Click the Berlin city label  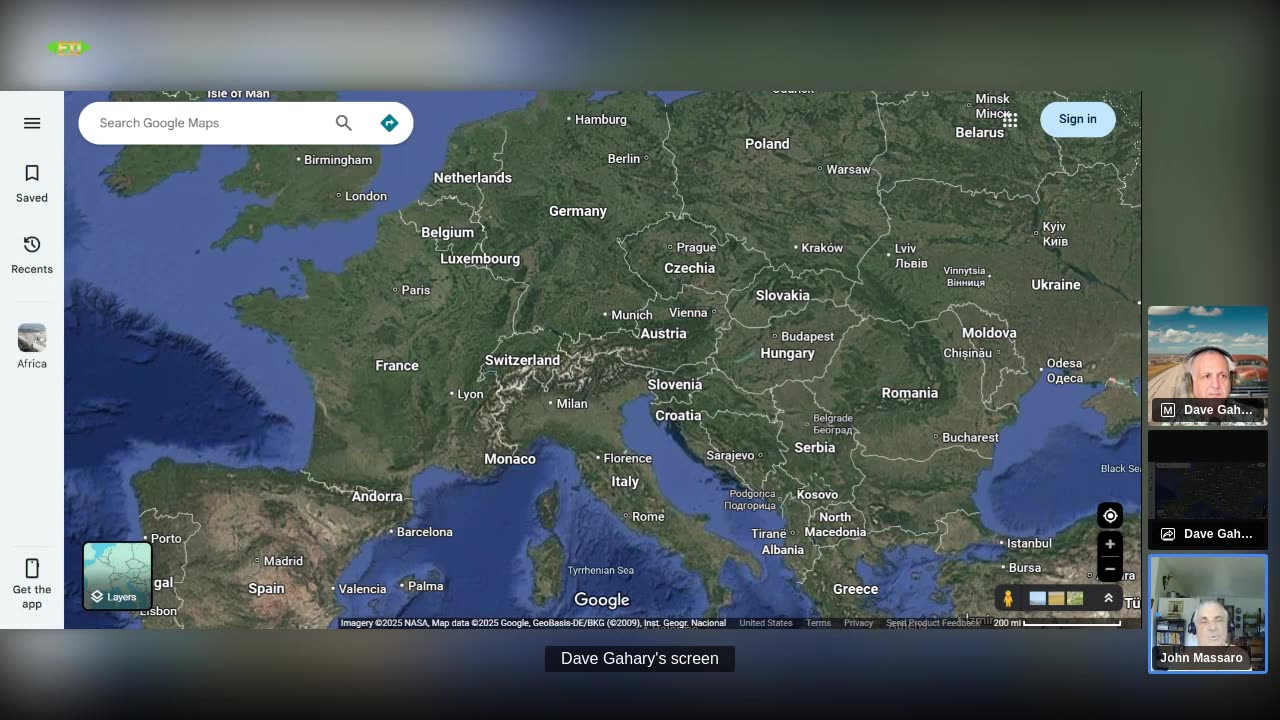pyautogui.click(x=624, y=158)
